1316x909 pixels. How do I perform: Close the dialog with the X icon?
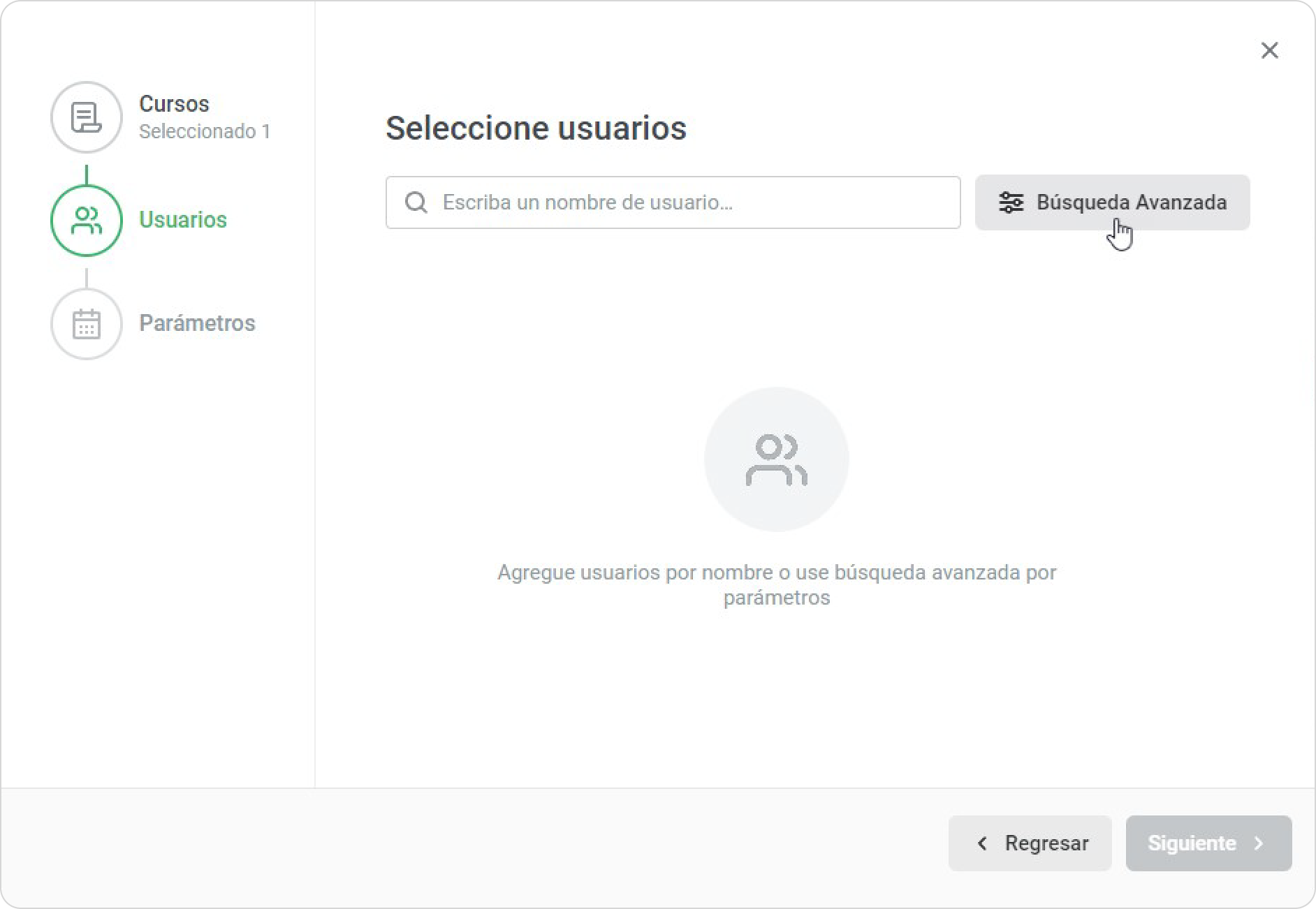(1269, 50)
